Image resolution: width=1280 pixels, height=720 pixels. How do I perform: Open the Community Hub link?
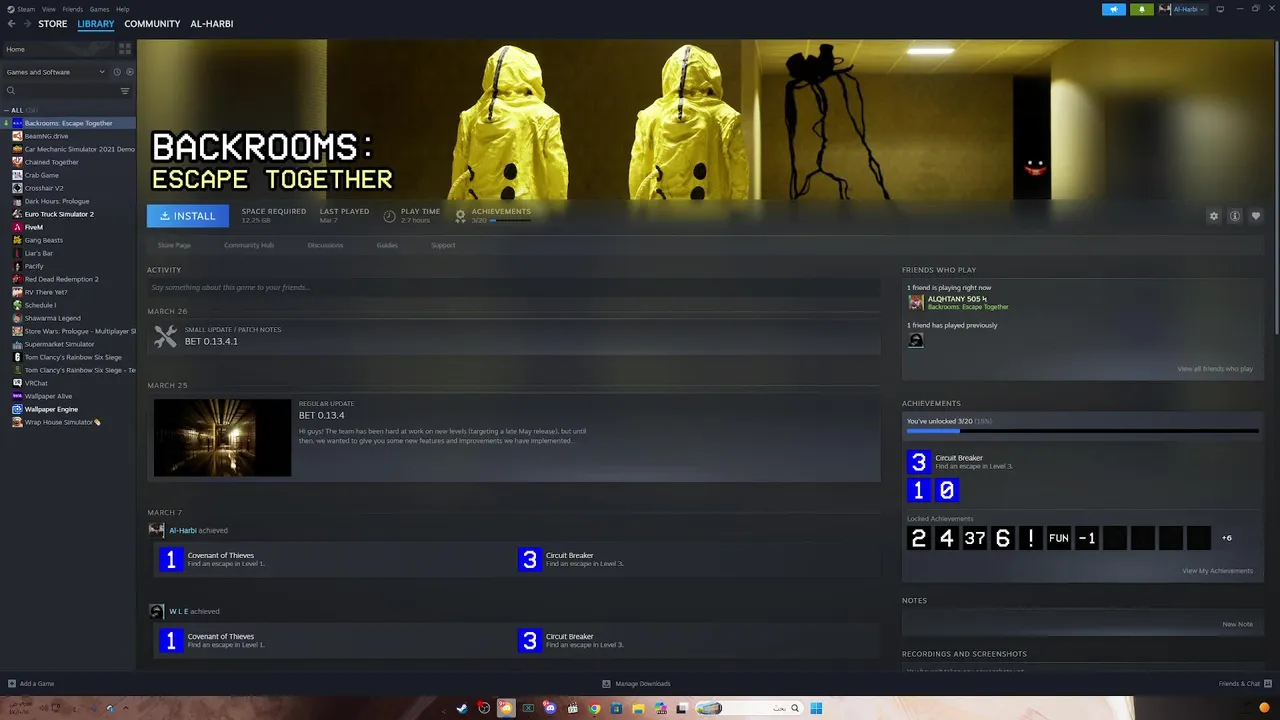click(249, 245)
